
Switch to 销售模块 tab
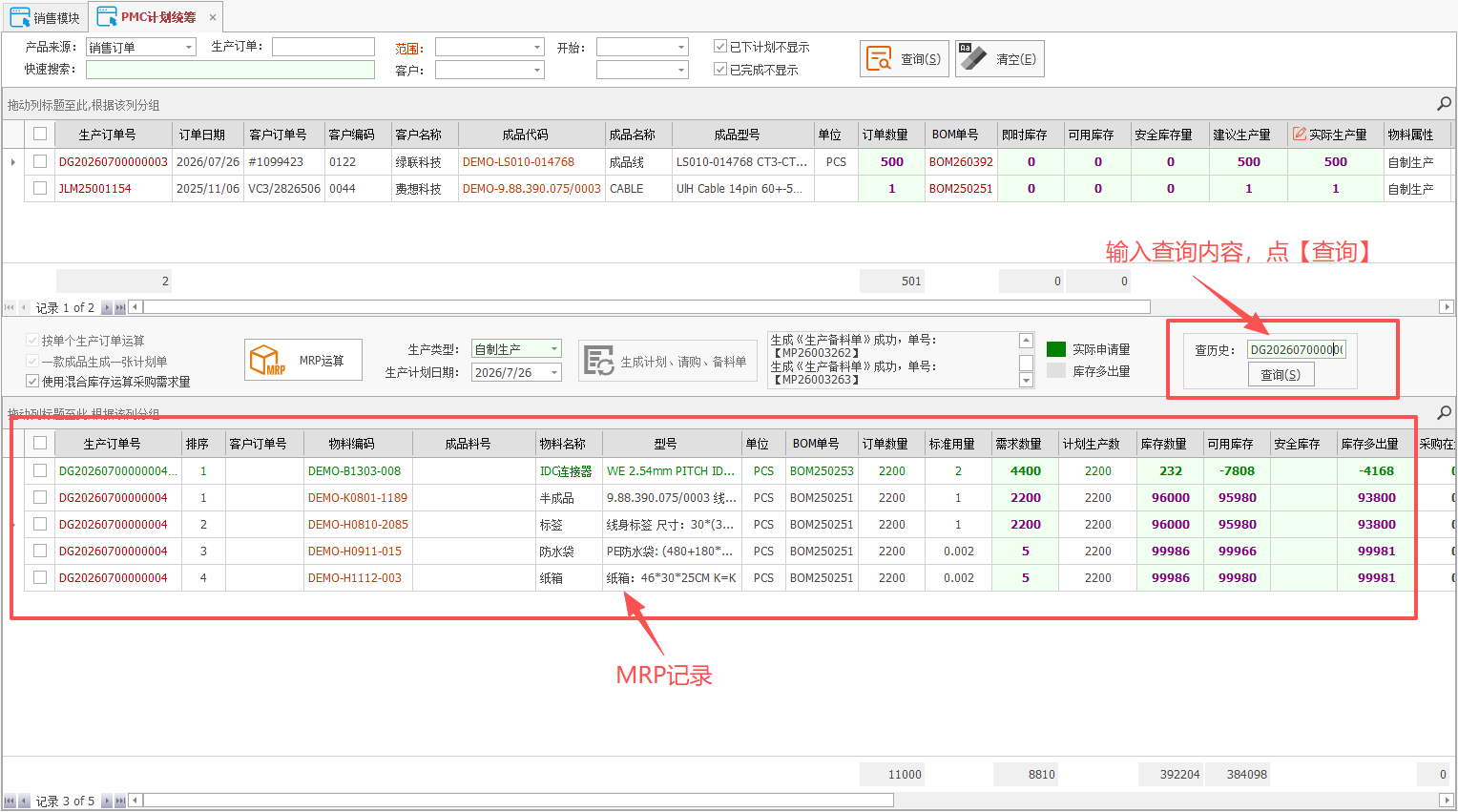46,17
